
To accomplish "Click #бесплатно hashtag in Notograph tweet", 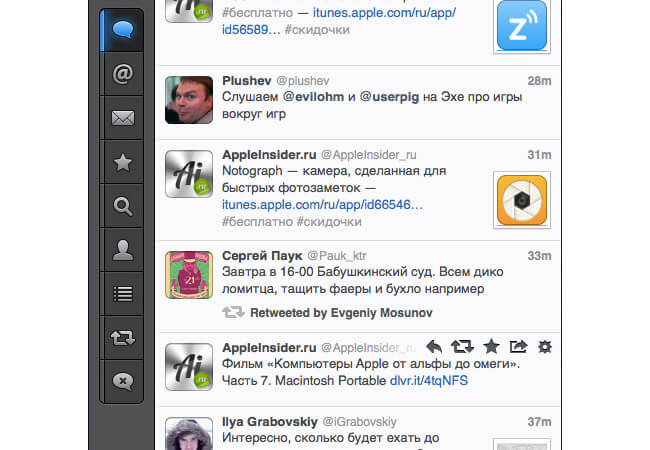I will 257,222.
